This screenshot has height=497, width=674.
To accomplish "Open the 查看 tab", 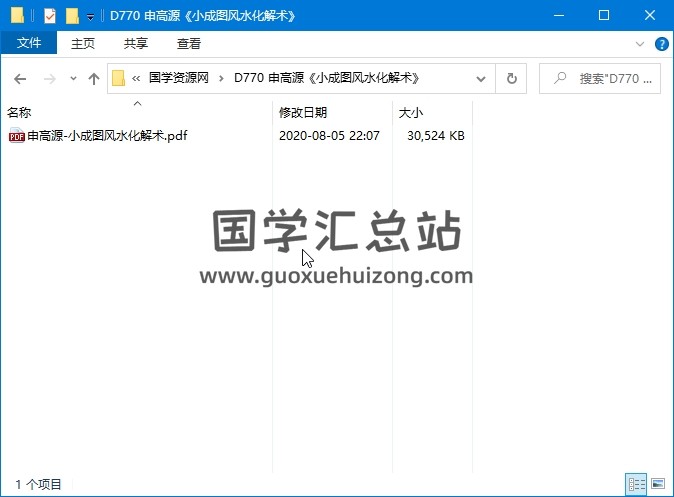I will [x=189, y=44].
